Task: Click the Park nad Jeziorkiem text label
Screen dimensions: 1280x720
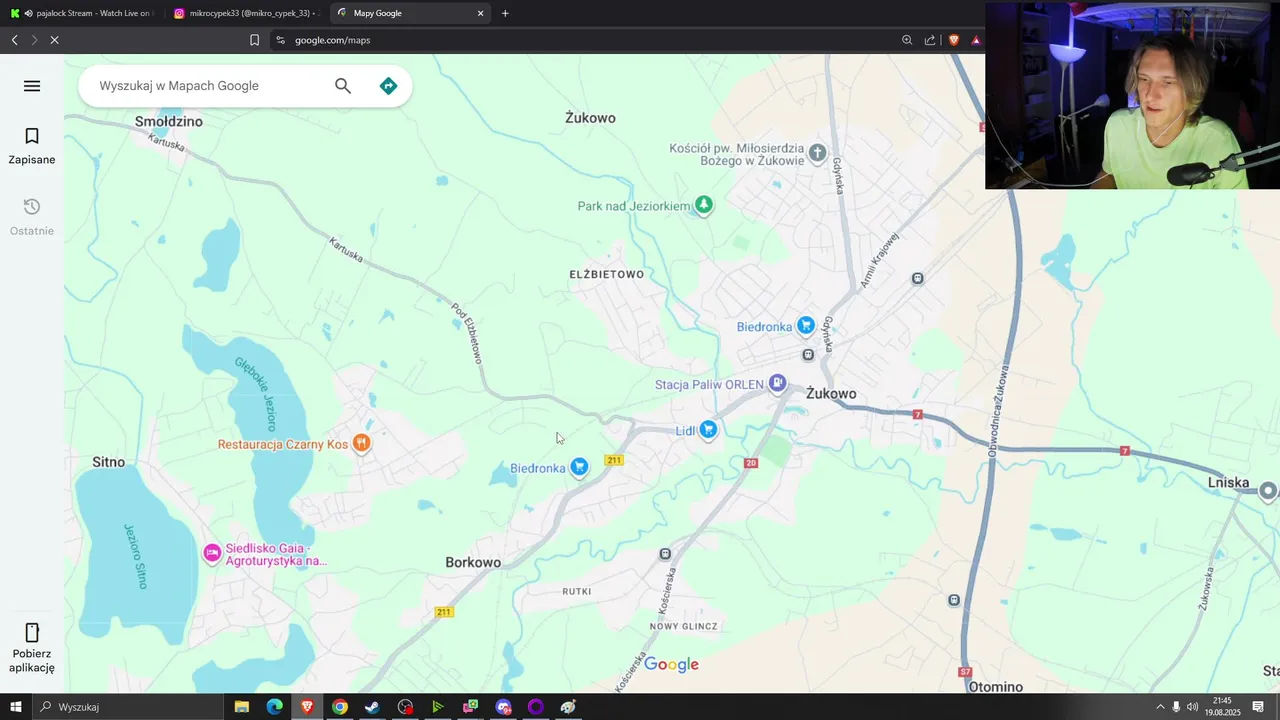Action: 634,206
